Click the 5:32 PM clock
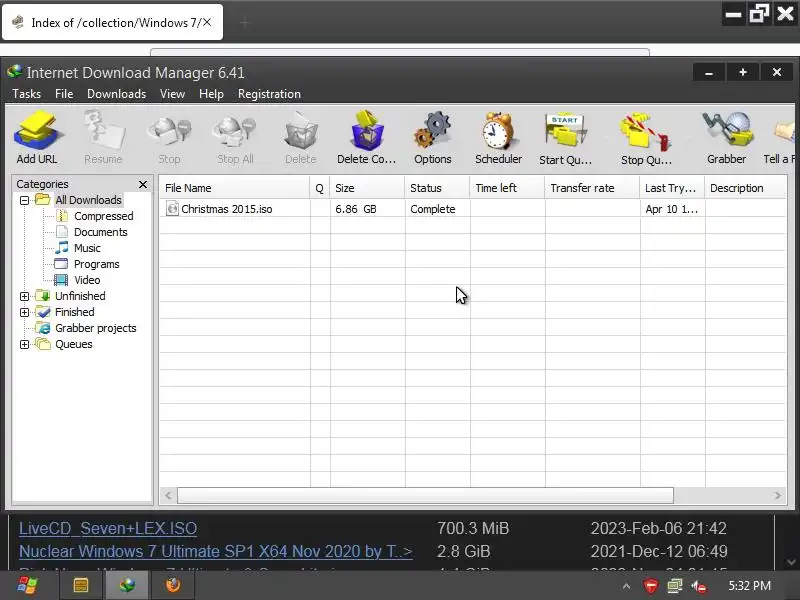 point(749,586)
